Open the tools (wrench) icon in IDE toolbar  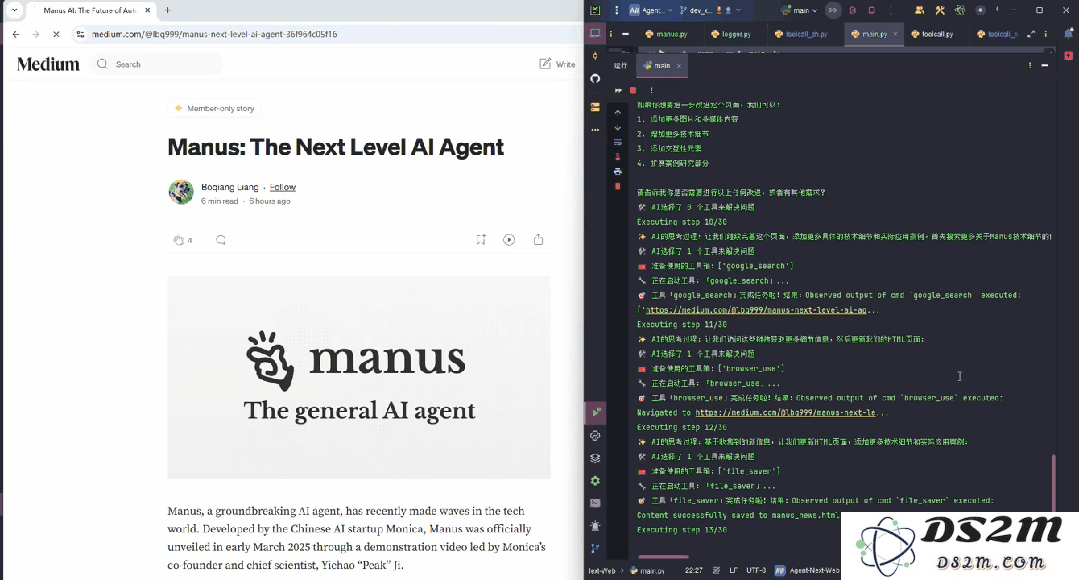pyautogui.click(x=939, y=10)
